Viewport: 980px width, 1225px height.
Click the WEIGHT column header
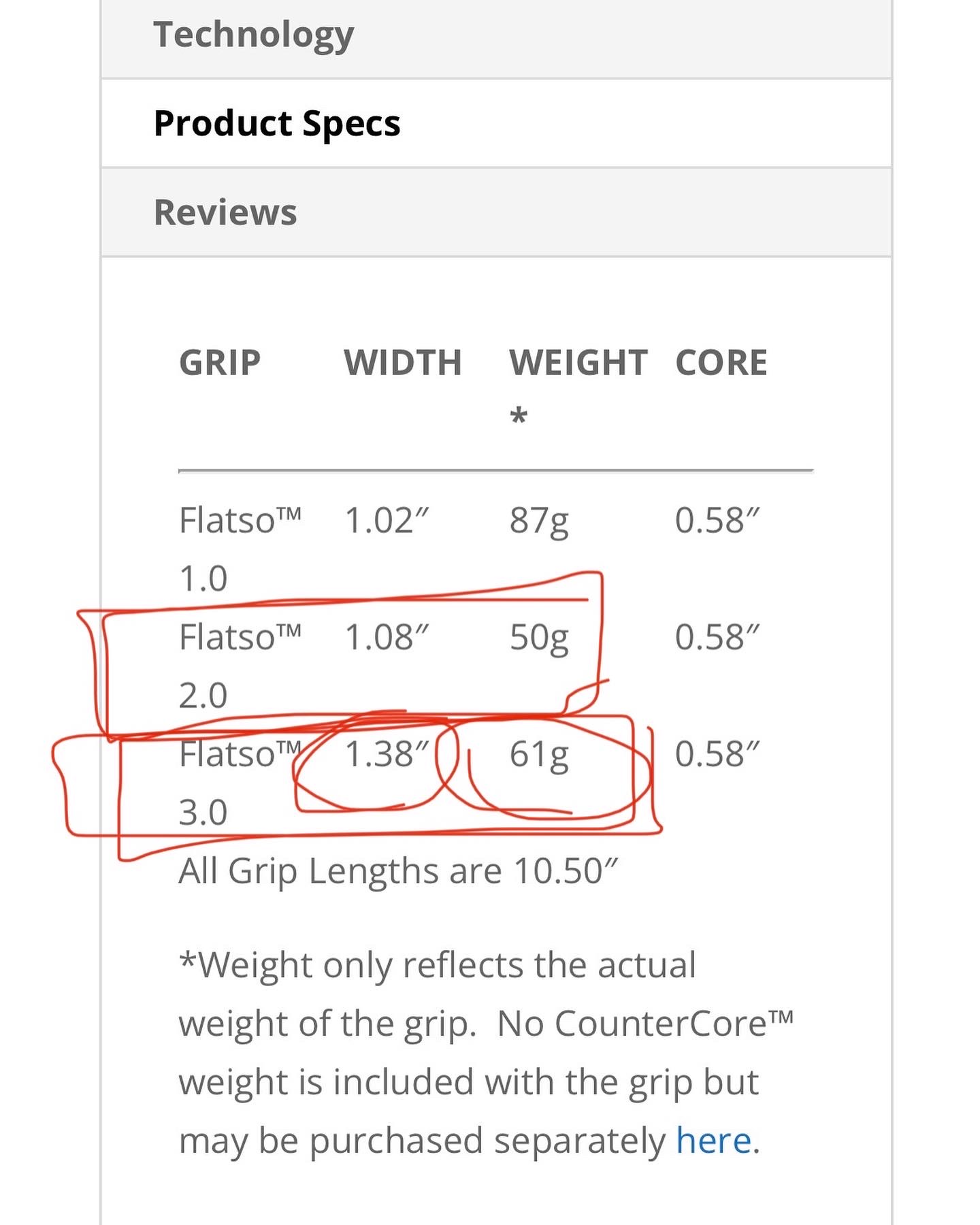578,363
